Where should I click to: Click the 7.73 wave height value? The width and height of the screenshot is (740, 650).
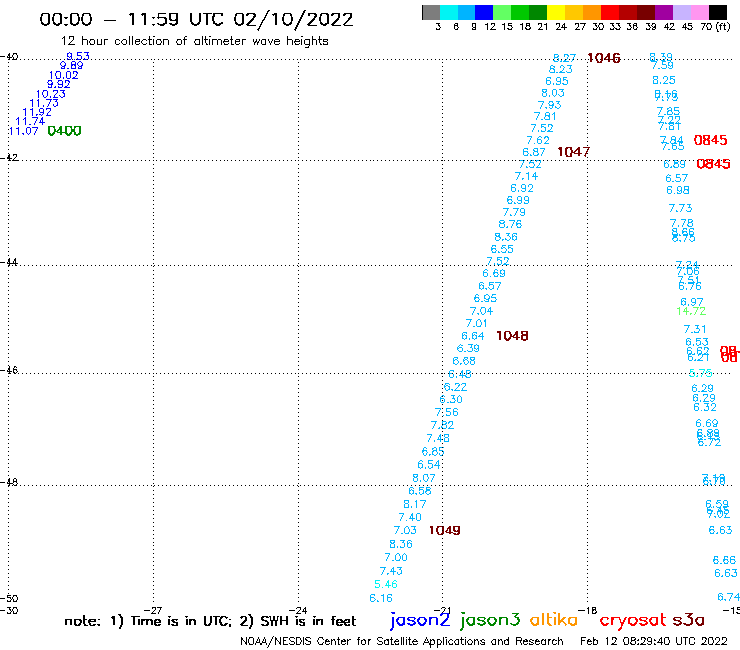click(681, 208)
